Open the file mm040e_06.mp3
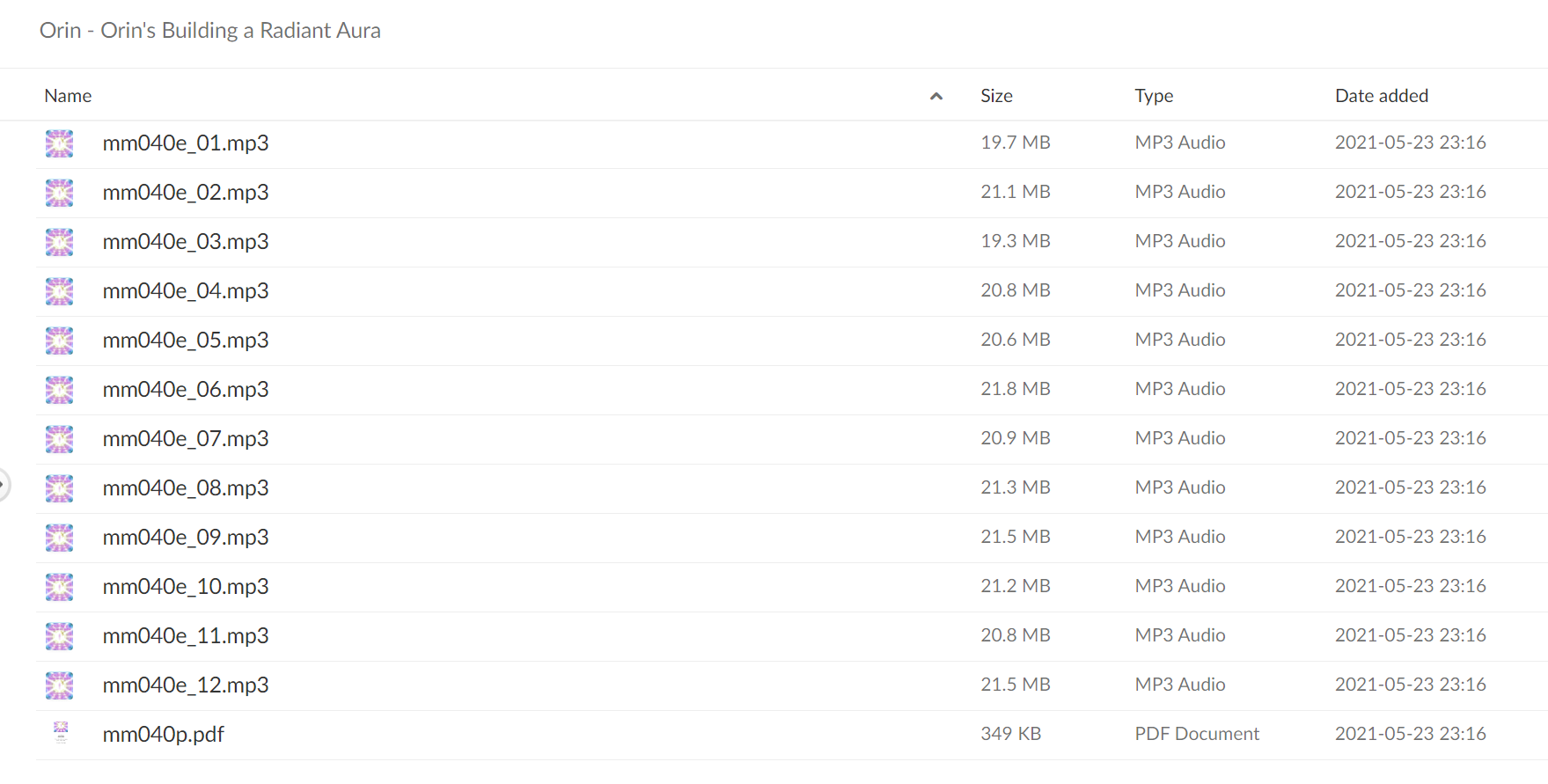Image resolution: width=1548 pixels, height=784 pixels. click(186, 390)
